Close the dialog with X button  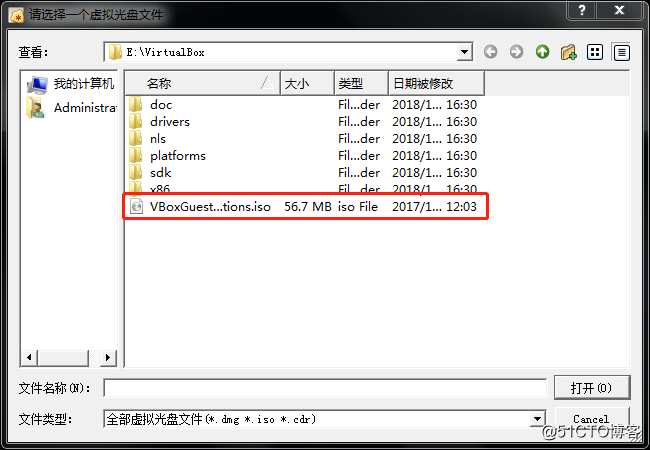click(619, 10)
